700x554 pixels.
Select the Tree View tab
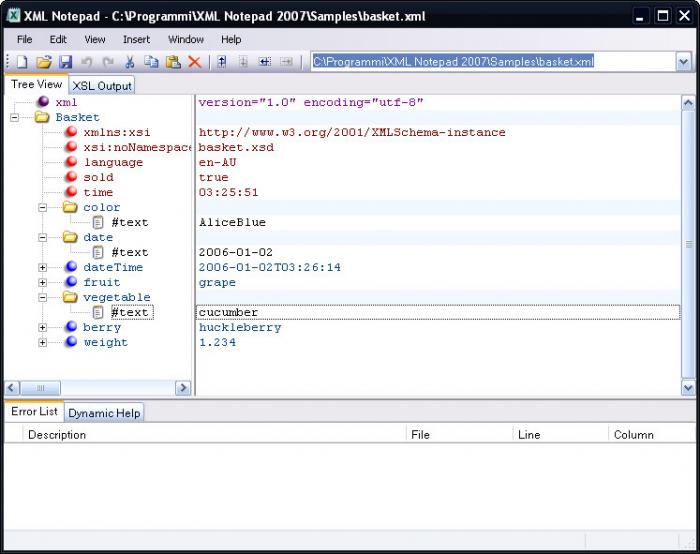tap(36, 84)
